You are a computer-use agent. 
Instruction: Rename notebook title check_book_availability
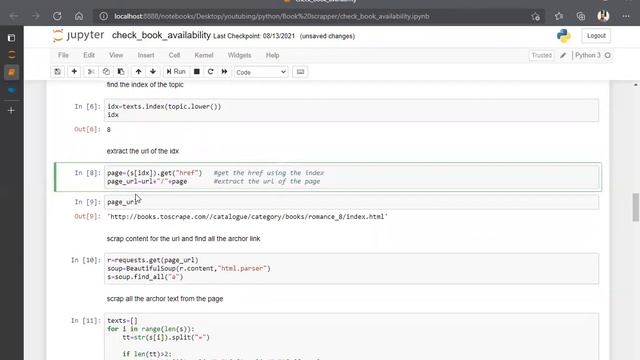161,36
